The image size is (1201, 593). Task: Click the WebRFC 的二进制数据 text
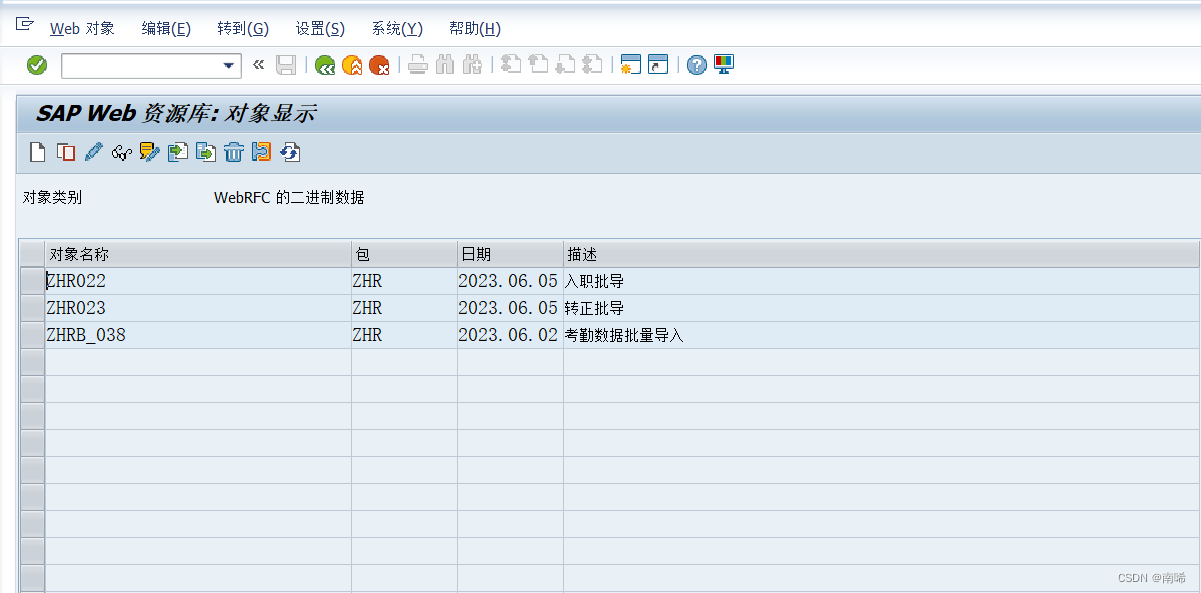289,198
